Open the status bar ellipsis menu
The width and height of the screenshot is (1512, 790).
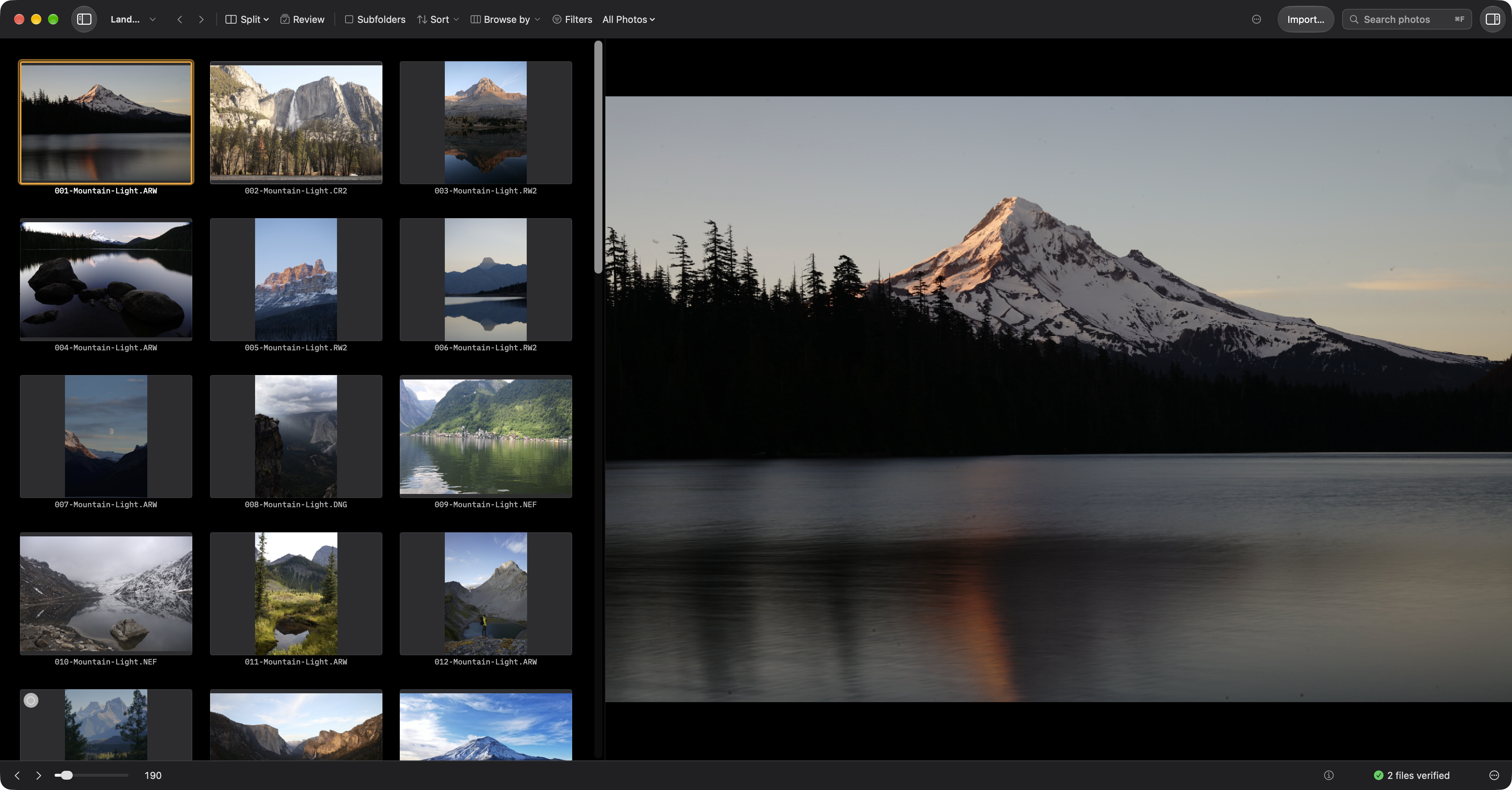(x=1494, y=775)
